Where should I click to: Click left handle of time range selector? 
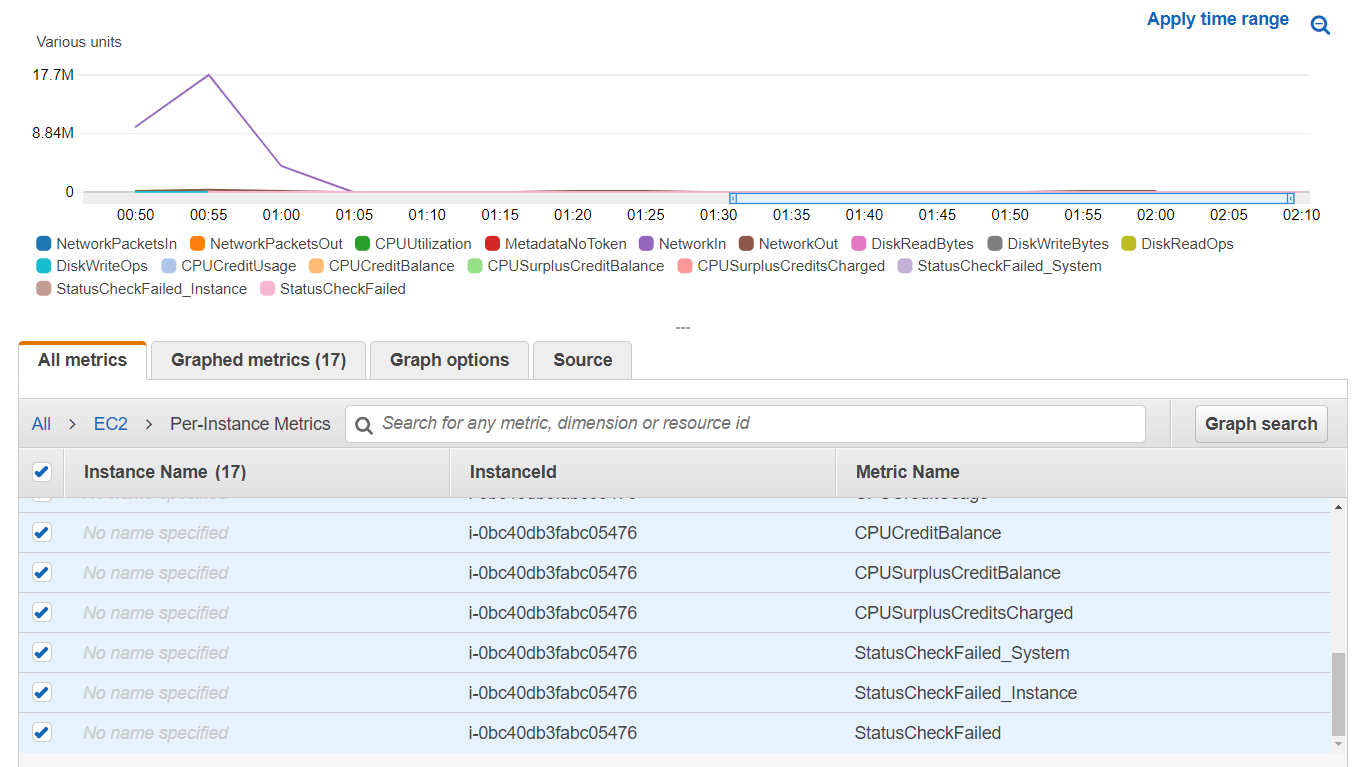click(x=733, y=198)
